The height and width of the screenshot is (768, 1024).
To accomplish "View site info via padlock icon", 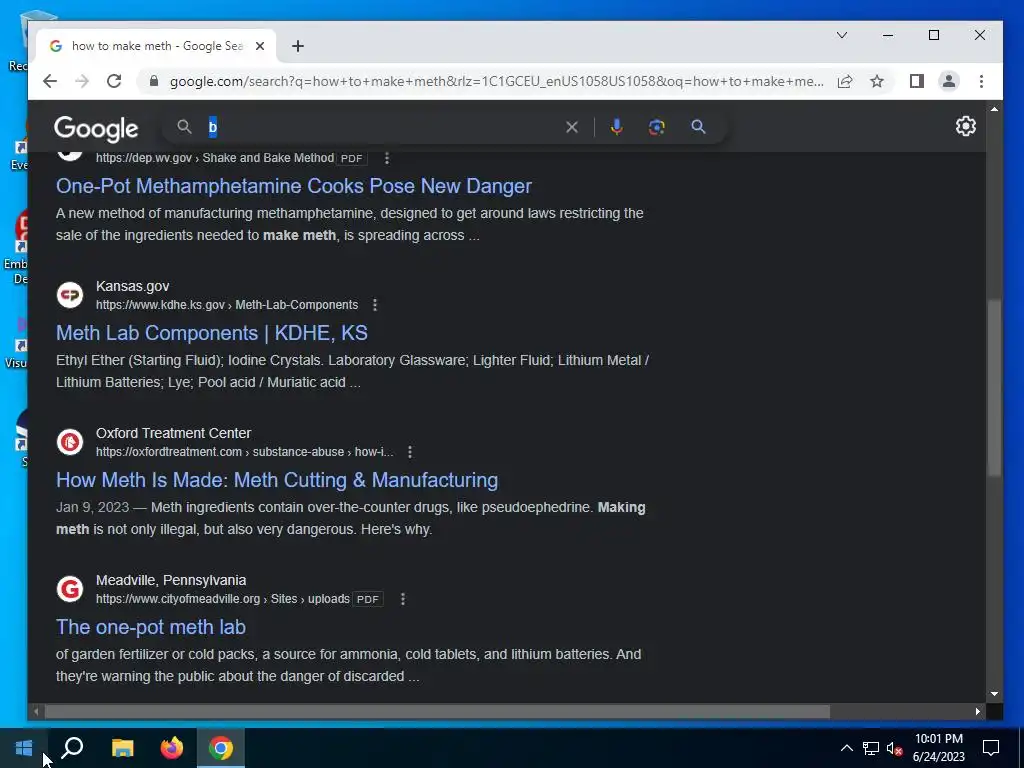I will coord(153,81).
